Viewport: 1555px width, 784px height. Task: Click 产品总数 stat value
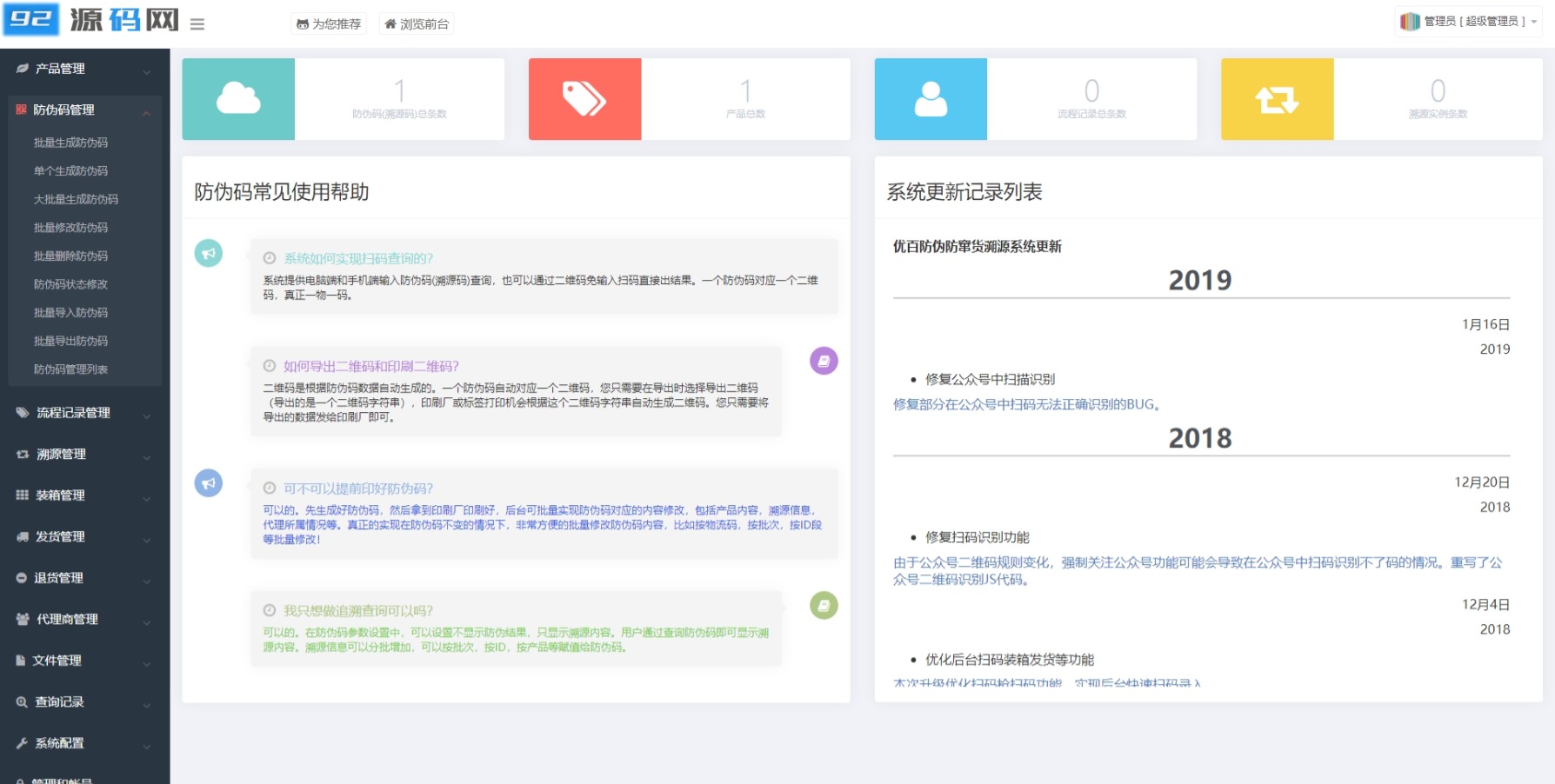tap(745, 90)
